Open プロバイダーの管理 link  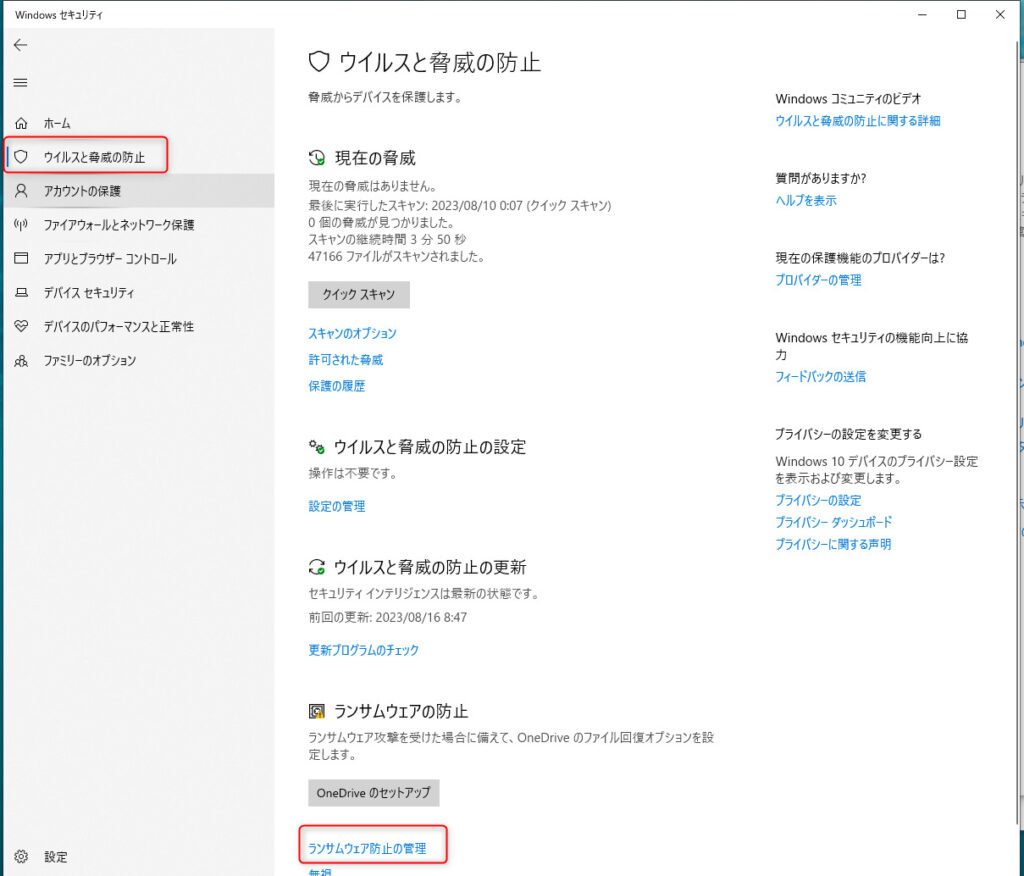(x=818, y=280)
